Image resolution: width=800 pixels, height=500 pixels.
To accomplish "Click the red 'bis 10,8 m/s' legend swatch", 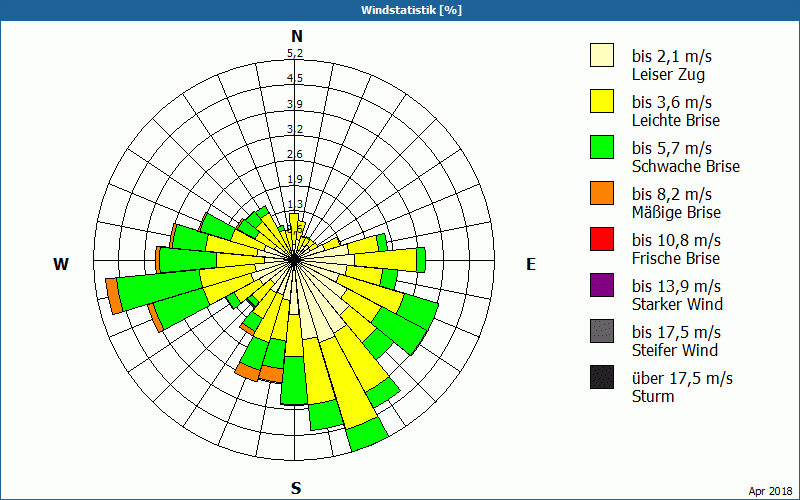I will pyautogui.click(x=602, y=239).
